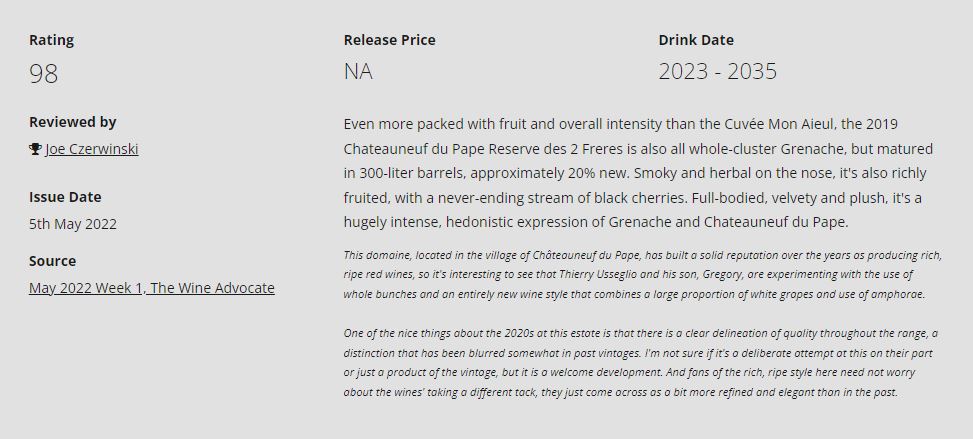973x439 pixels.
Task: Select the 98 rating score
Action: coord(44,73)
